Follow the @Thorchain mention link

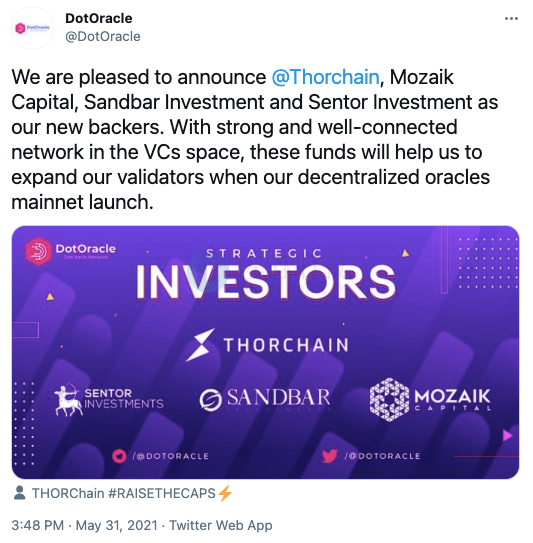tap(325, 77)
